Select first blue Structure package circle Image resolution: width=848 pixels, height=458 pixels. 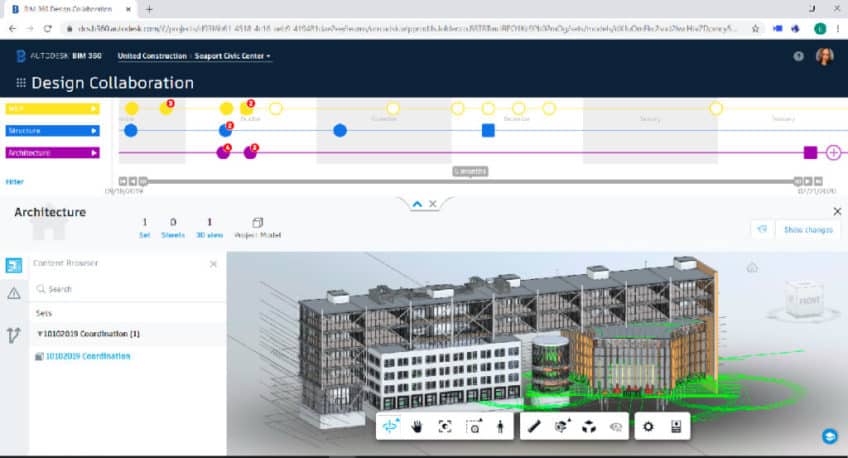pyautogui.click(x=130, y=130)
